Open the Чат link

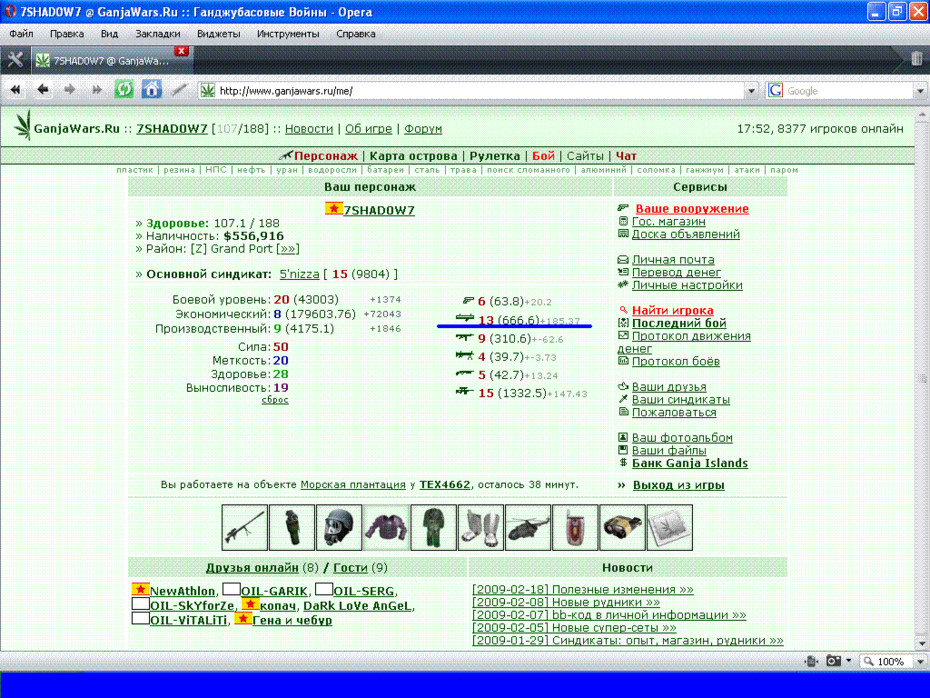click(626, 156)
